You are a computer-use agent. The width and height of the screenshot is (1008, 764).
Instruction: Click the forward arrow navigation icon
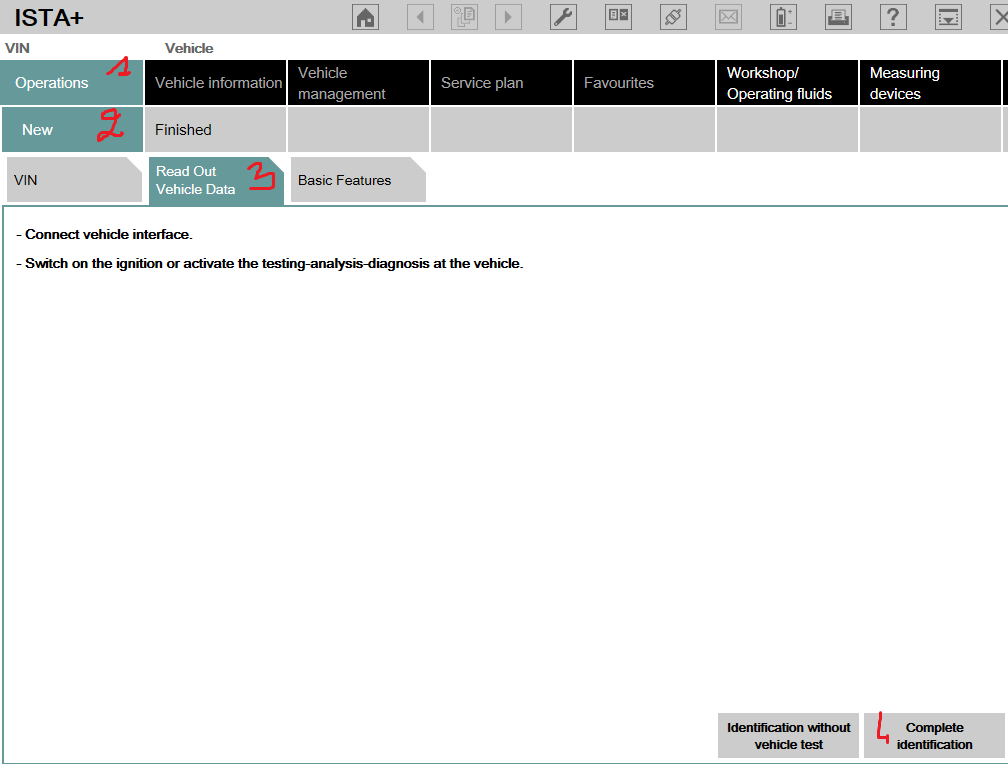click(x=508, y=17)
